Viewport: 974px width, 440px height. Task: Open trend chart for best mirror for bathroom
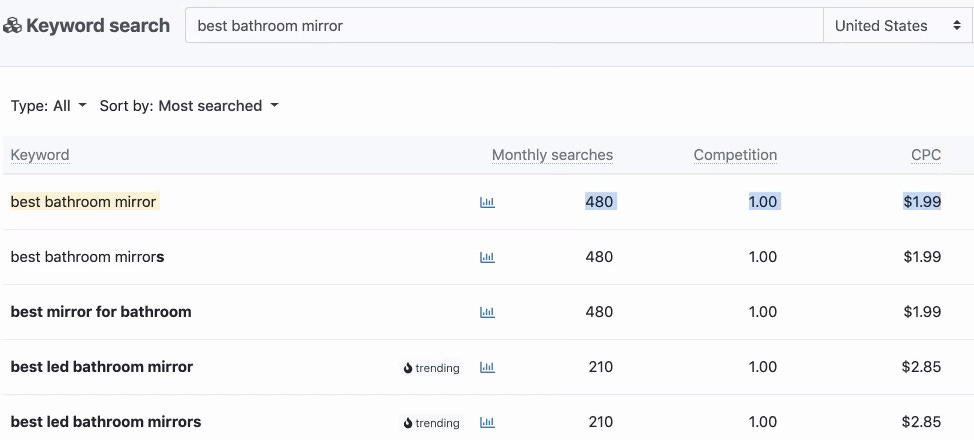pos(487,312)
